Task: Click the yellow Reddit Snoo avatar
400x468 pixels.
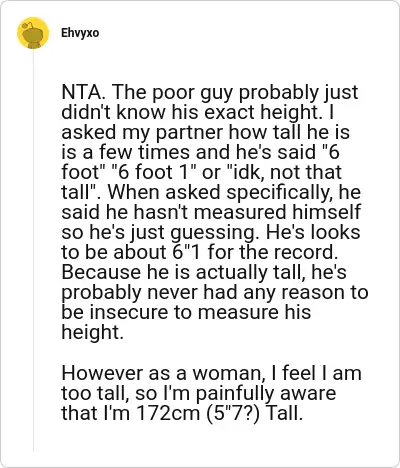Action: (x=33, y=33)
